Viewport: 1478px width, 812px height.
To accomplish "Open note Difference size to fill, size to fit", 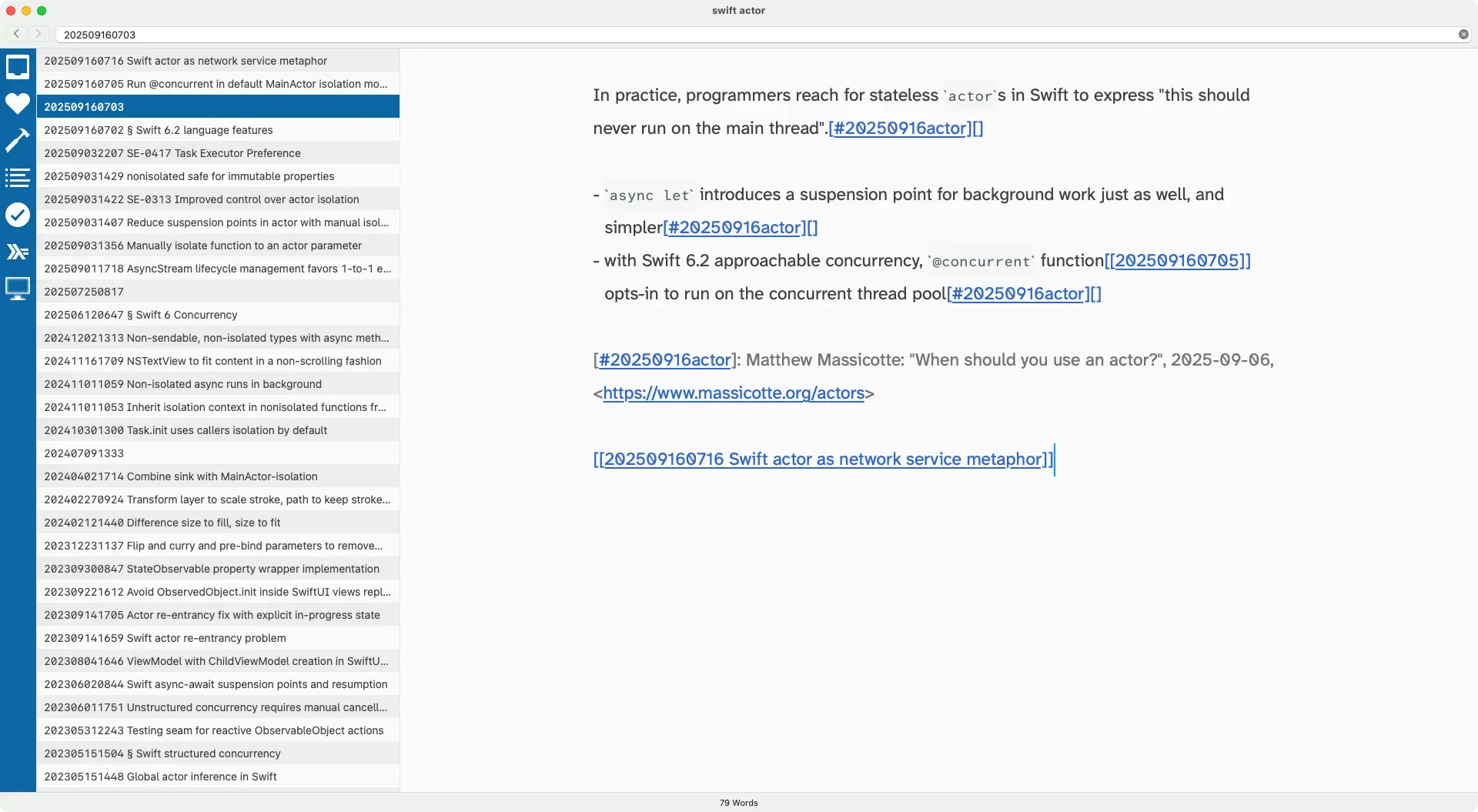I will click(x=218, y=523).
